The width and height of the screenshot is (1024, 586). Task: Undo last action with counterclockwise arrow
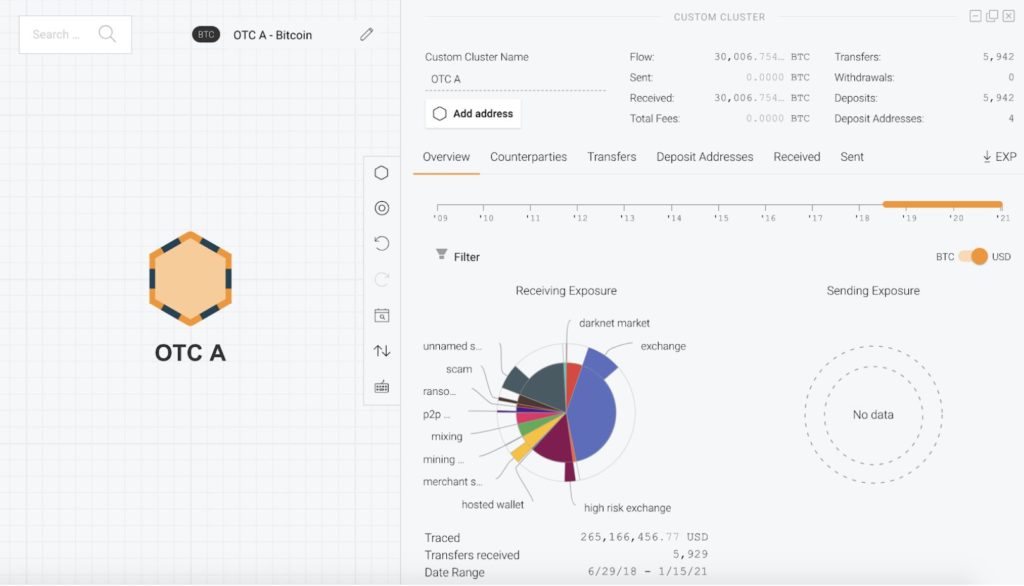coord(381,243)
